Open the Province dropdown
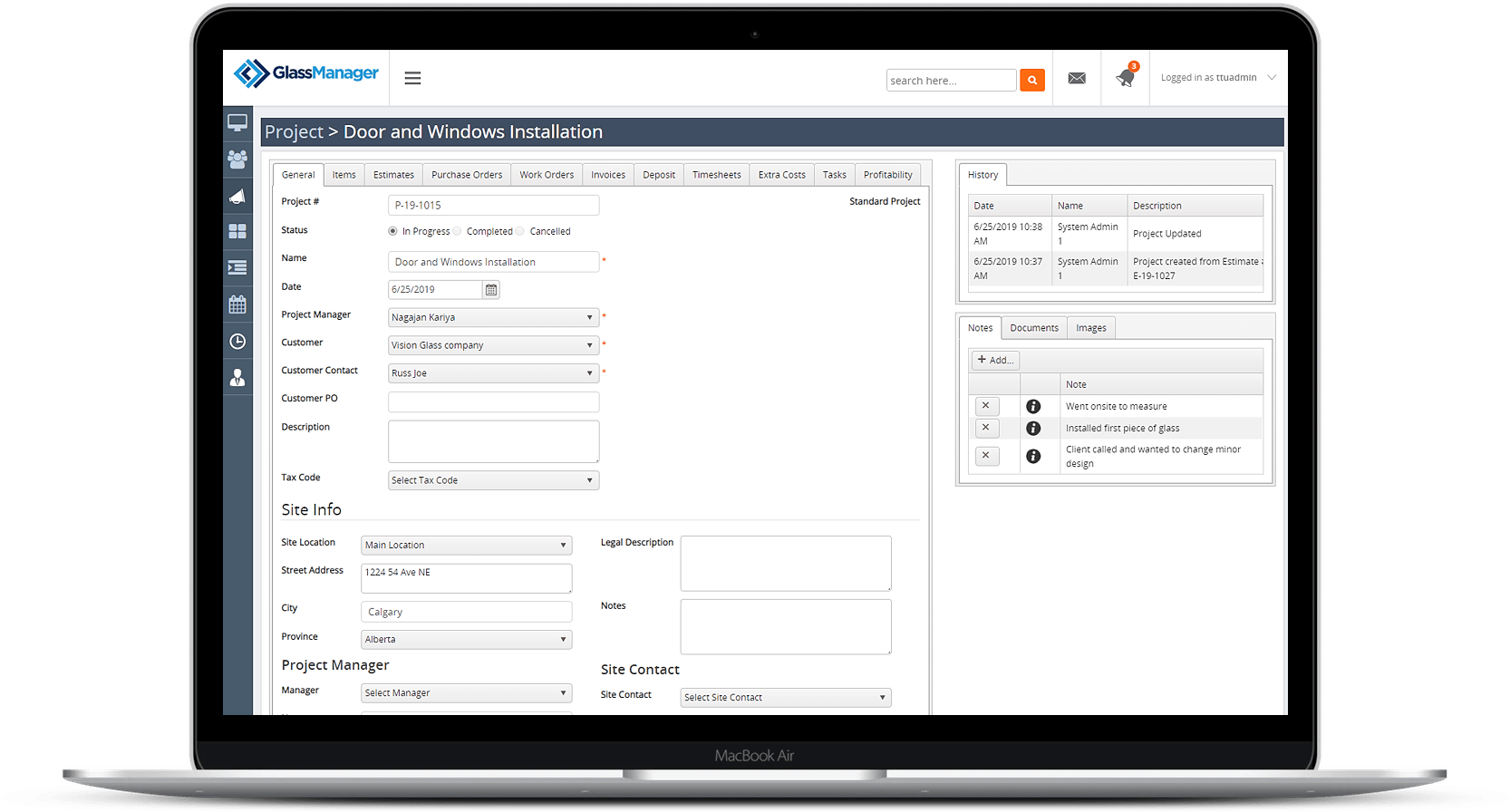 467,640
